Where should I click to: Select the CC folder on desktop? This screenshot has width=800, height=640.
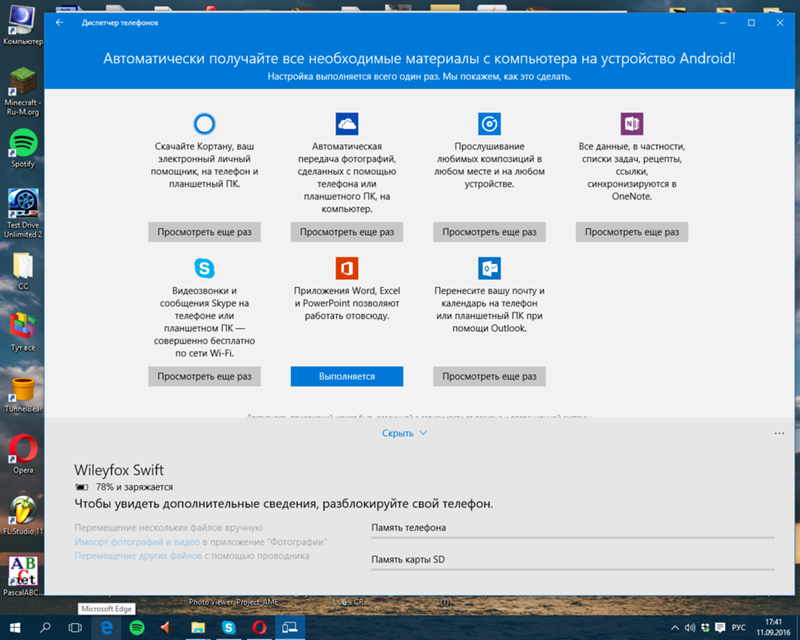pyautogui.click(x=23, y=272)
